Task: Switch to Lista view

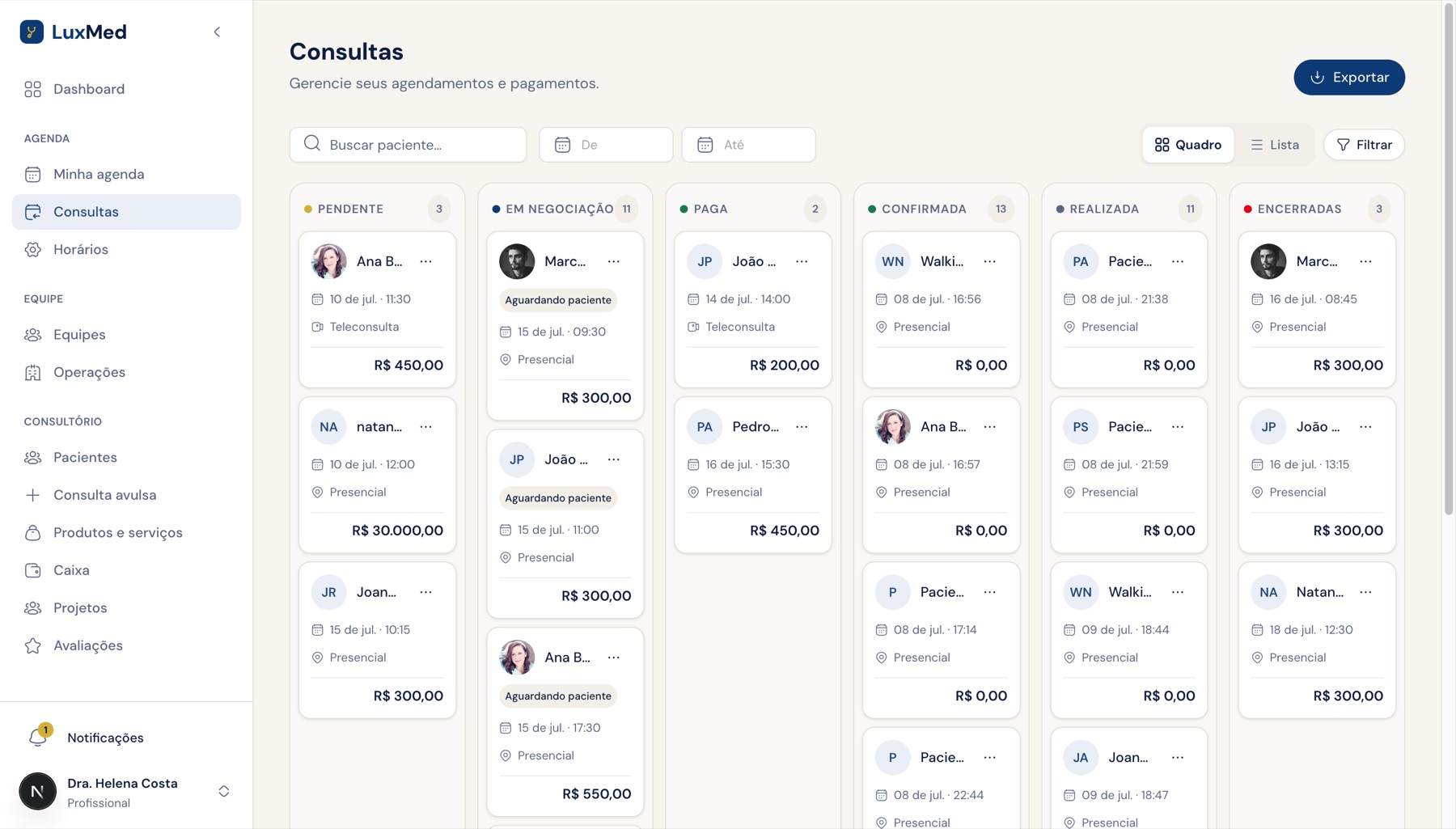Action: [x=1275, y=145]
